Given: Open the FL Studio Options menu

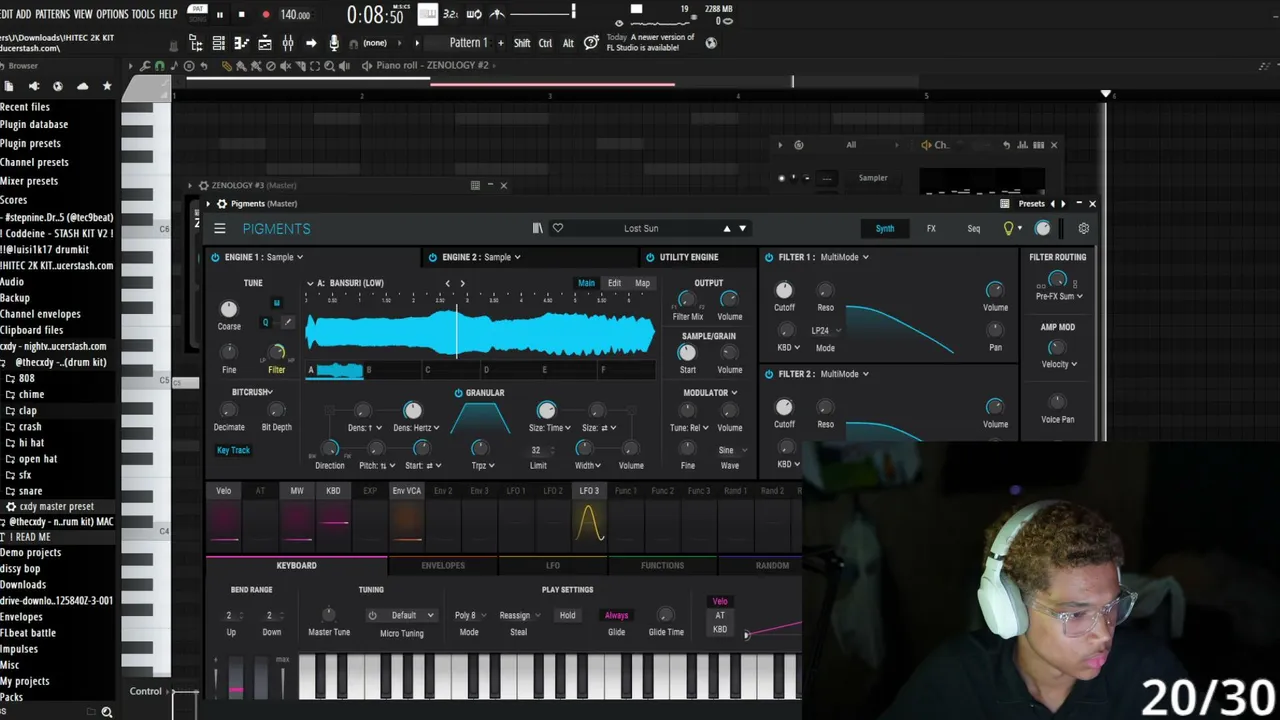Looking at the screenshot, I should (x=112, y=14).
